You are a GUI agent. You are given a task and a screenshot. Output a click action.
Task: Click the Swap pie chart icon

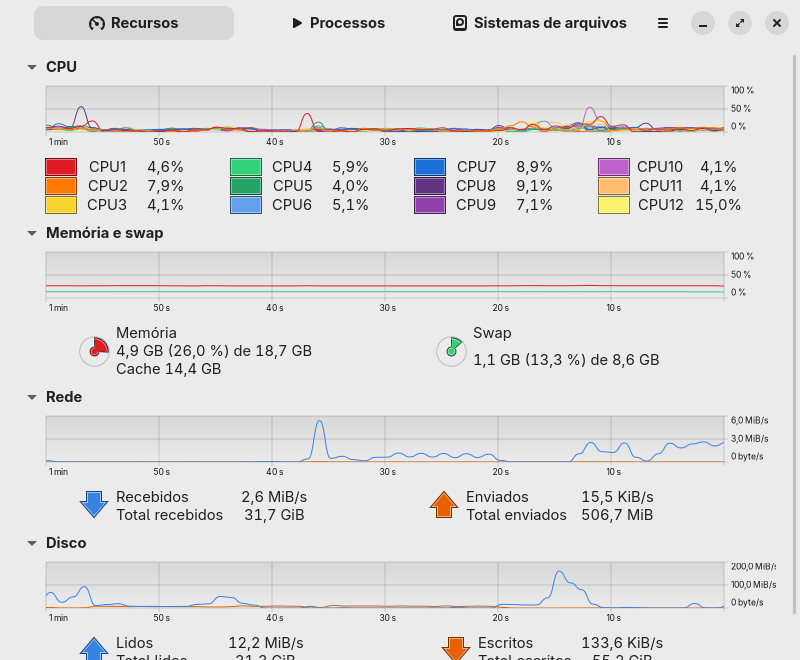(452, 351)
